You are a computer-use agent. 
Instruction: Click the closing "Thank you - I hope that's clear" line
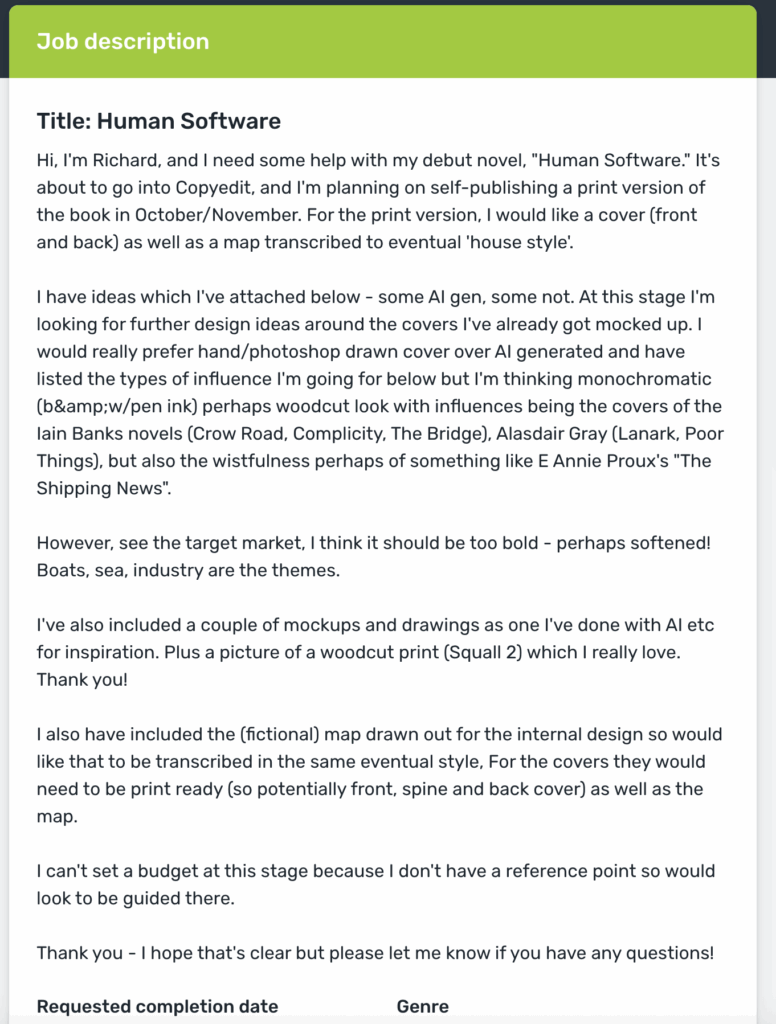[x=375, y=952]
